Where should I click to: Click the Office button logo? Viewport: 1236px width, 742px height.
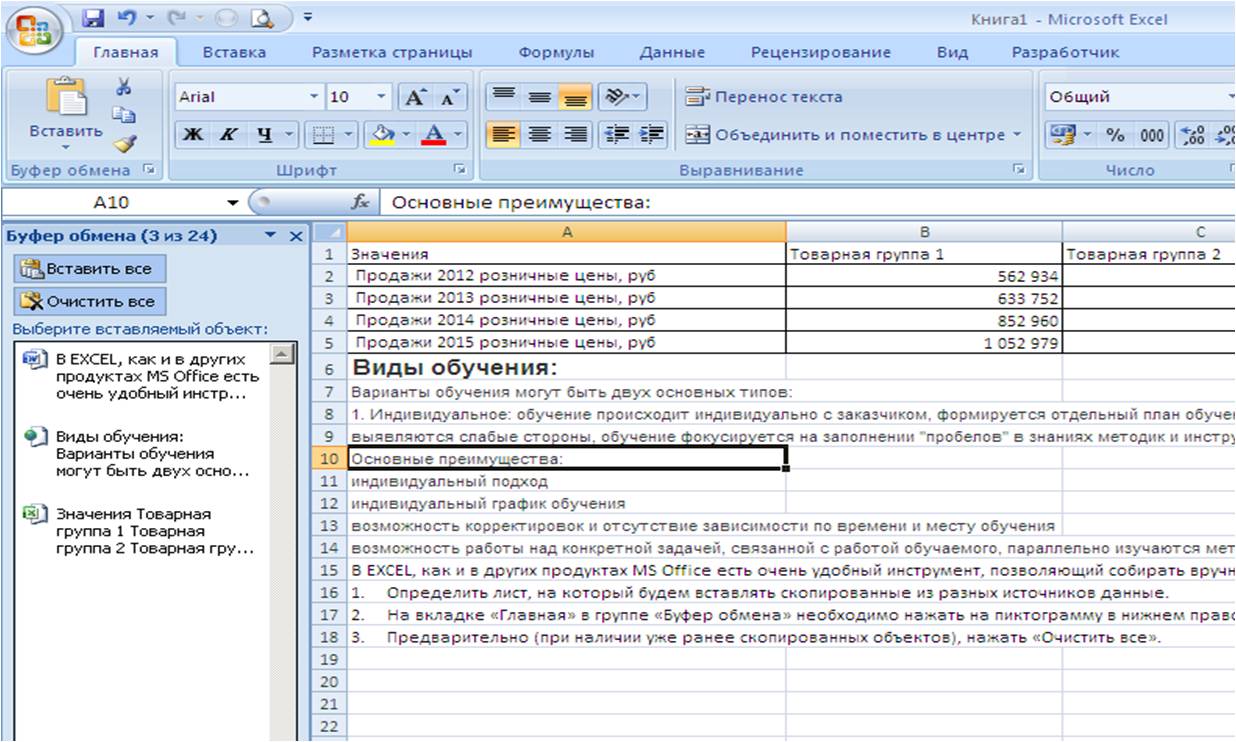35,30
